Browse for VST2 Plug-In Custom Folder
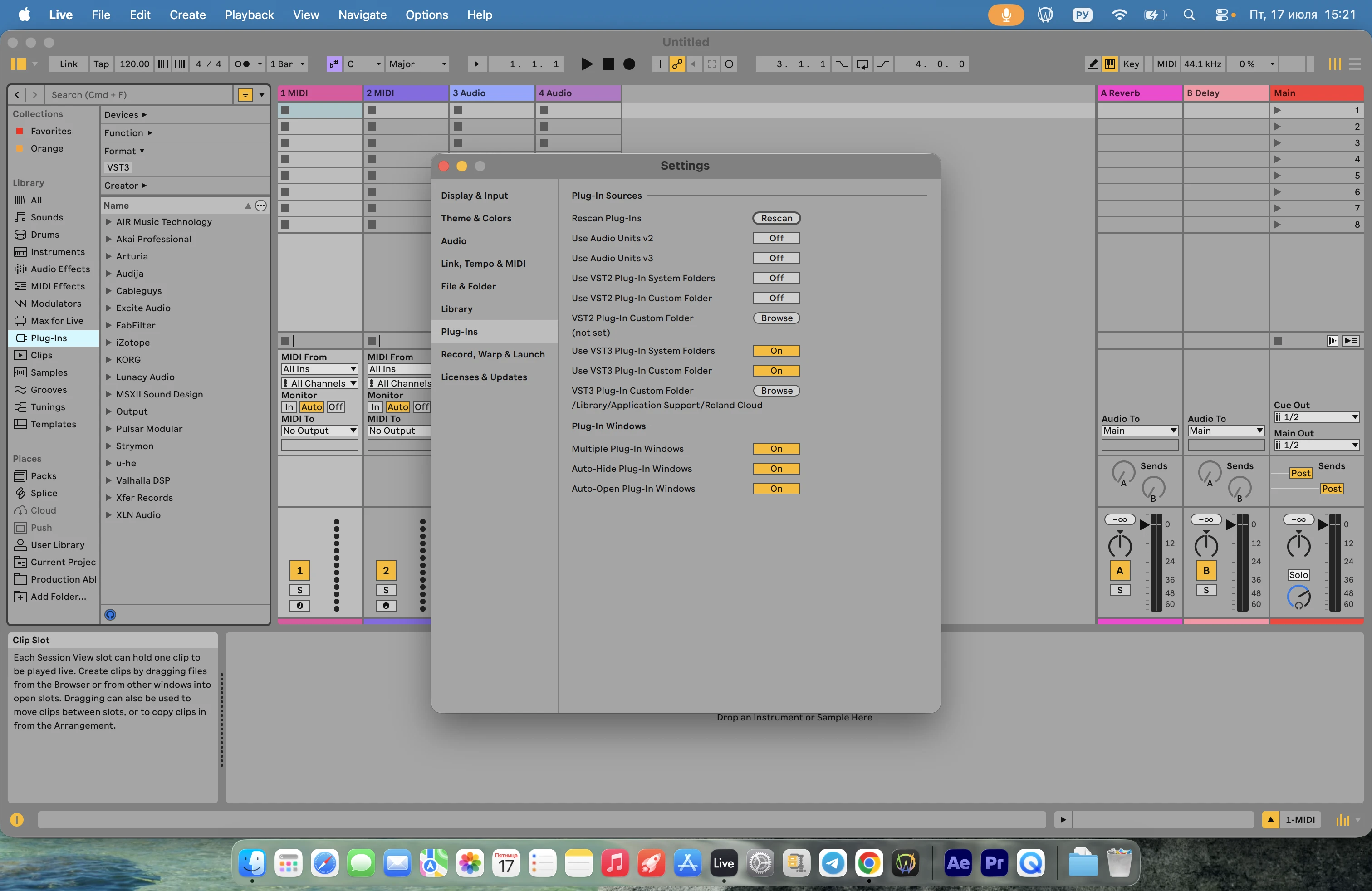This screenshot has height=891, width=1372. [776, 318]
